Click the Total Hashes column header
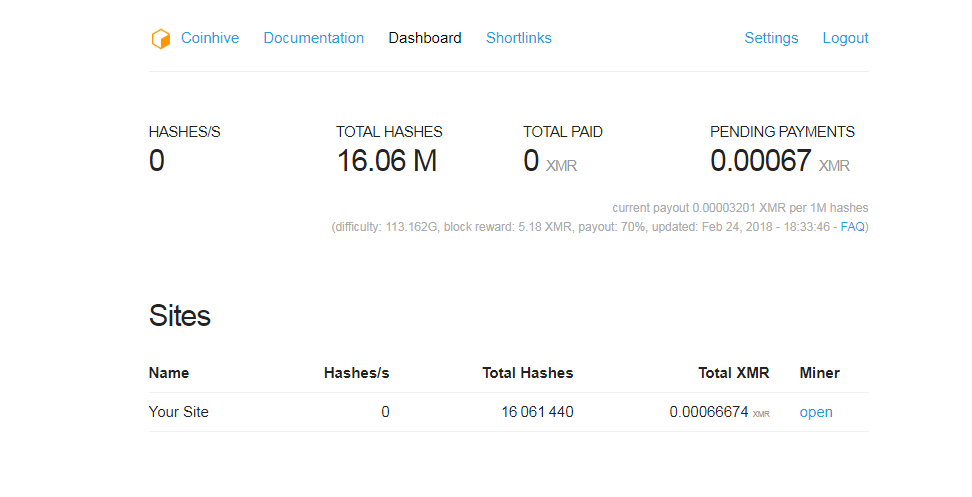The image size is (972, 497). tap(528, 373)
